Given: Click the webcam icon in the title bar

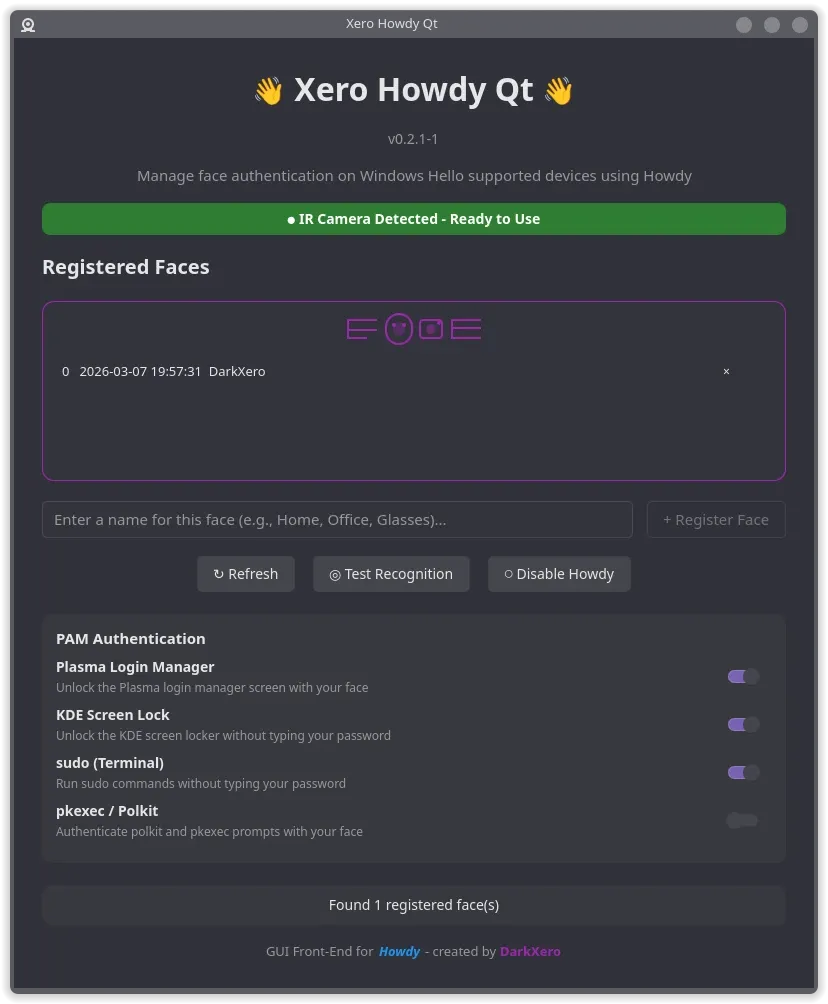Looking at the screenshot, I should click(x=27, y=25).
